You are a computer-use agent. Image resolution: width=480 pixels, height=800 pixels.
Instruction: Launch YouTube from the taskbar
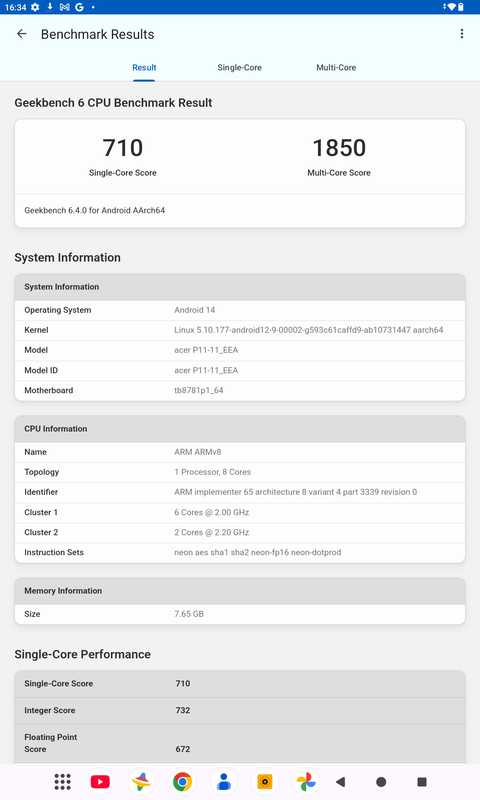(100, 782)
